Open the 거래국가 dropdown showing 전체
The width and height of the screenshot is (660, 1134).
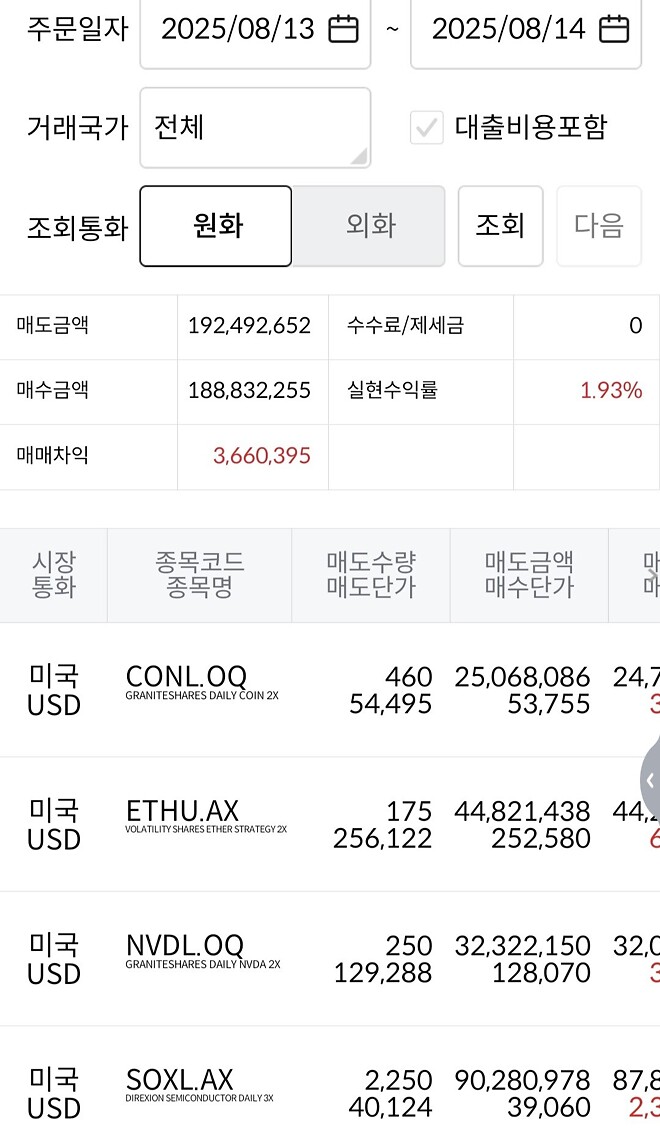(x=255, y=127)
